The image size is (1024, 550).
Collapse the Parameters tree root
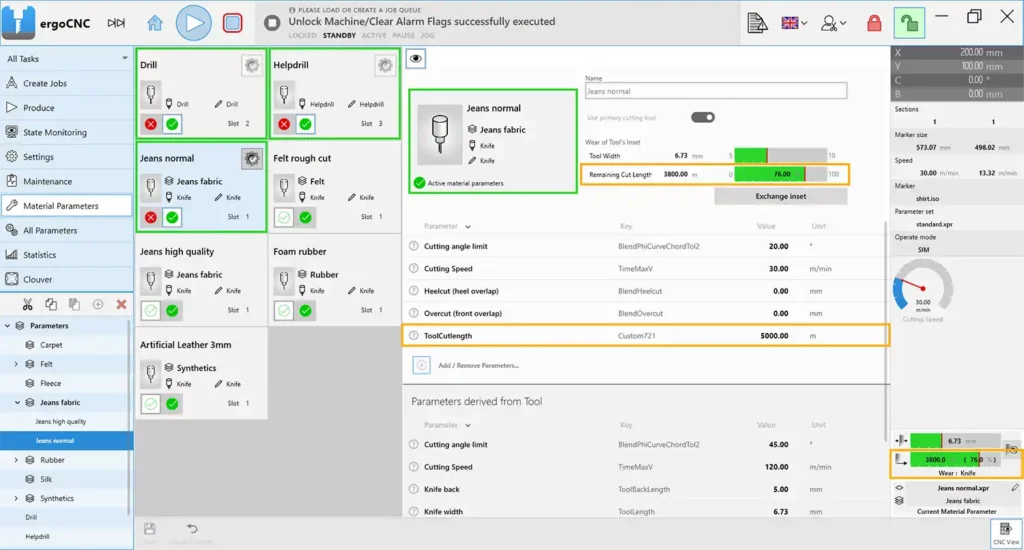pyautogui.click(x=8, y=325)
